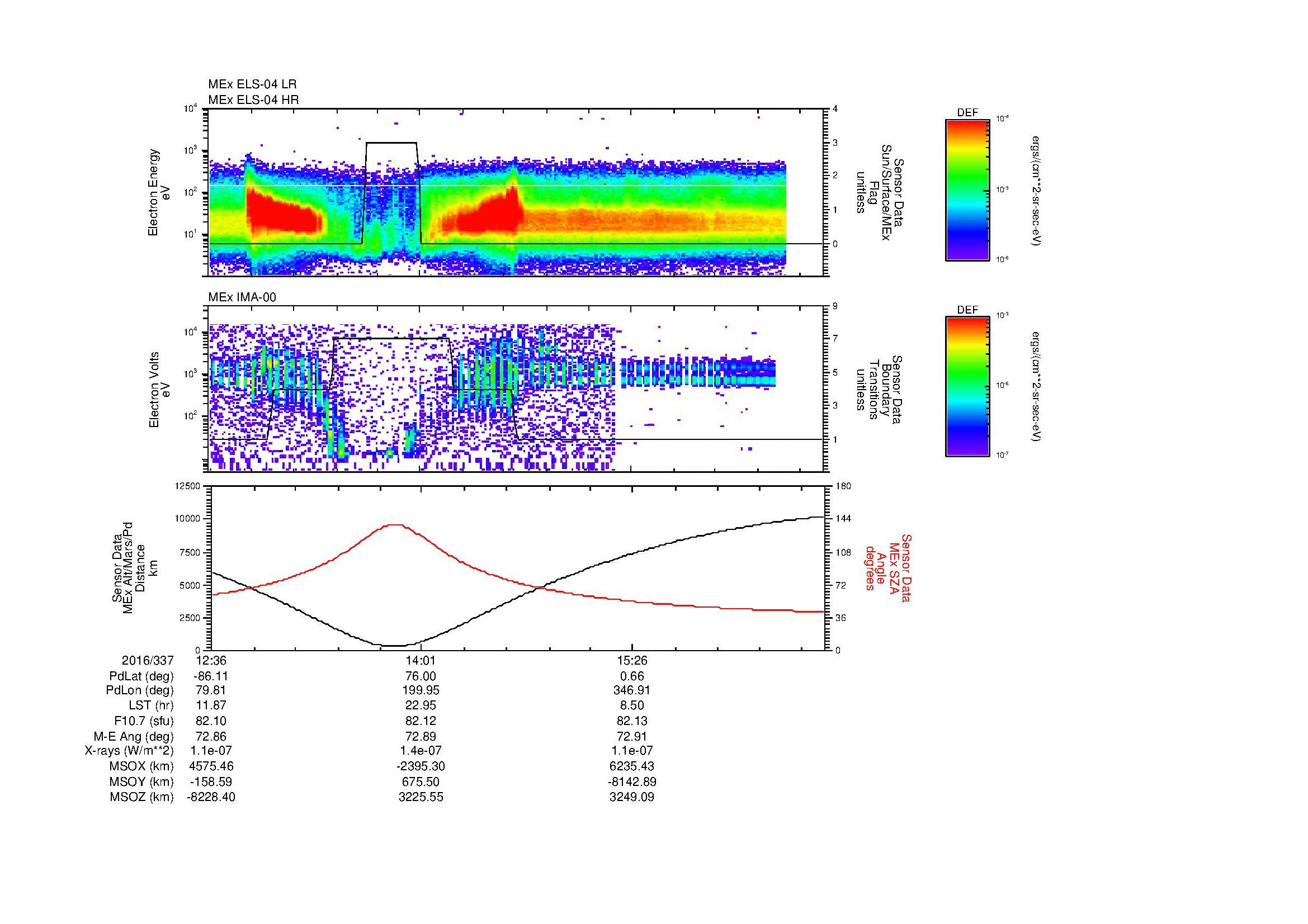Click the '10000' altitude axis tick
Viewport: 1308px width, 924px height.
(x=187, y=519)
